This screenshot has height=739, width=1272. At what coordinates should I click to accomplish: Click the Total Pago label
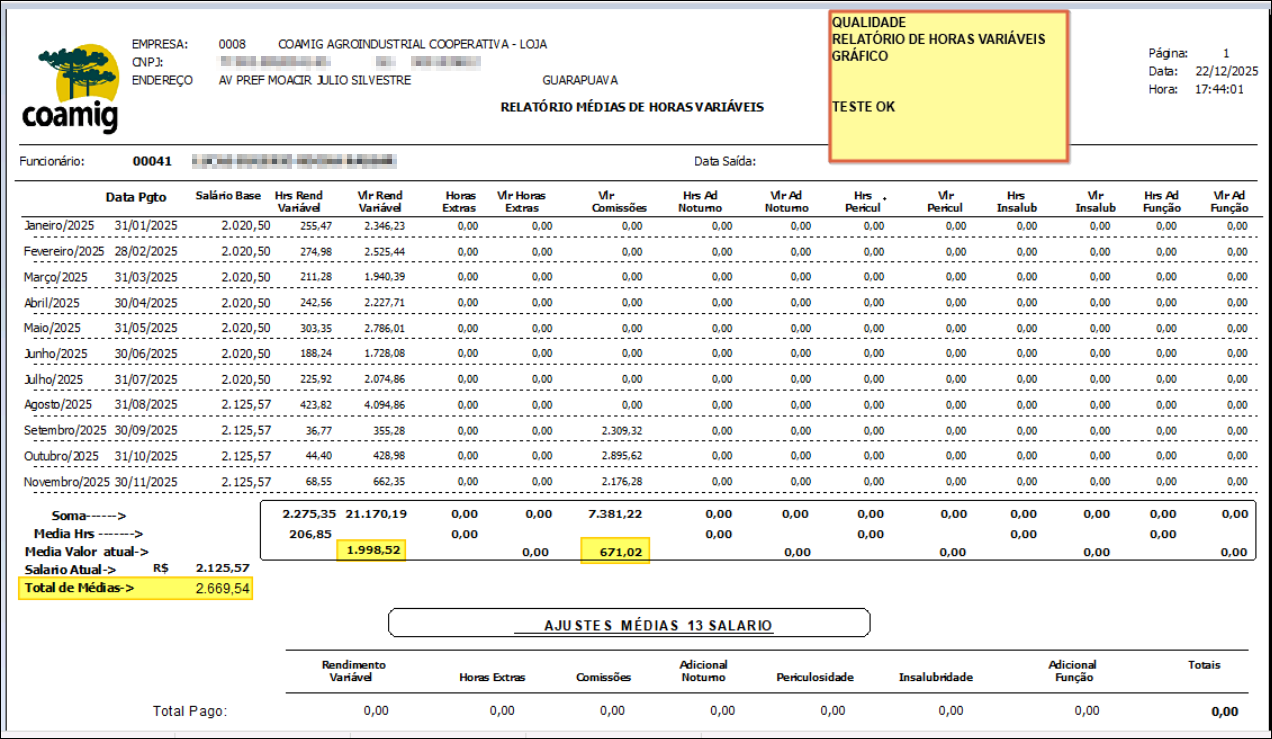tap(190, 711)
